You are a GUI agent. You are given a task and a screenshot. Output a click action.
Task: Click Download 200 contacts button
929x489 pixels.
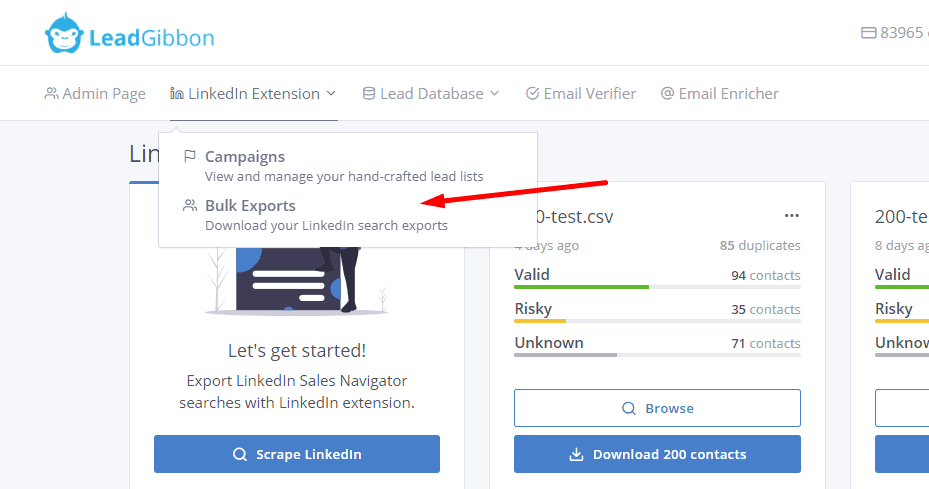click(657, 454)
